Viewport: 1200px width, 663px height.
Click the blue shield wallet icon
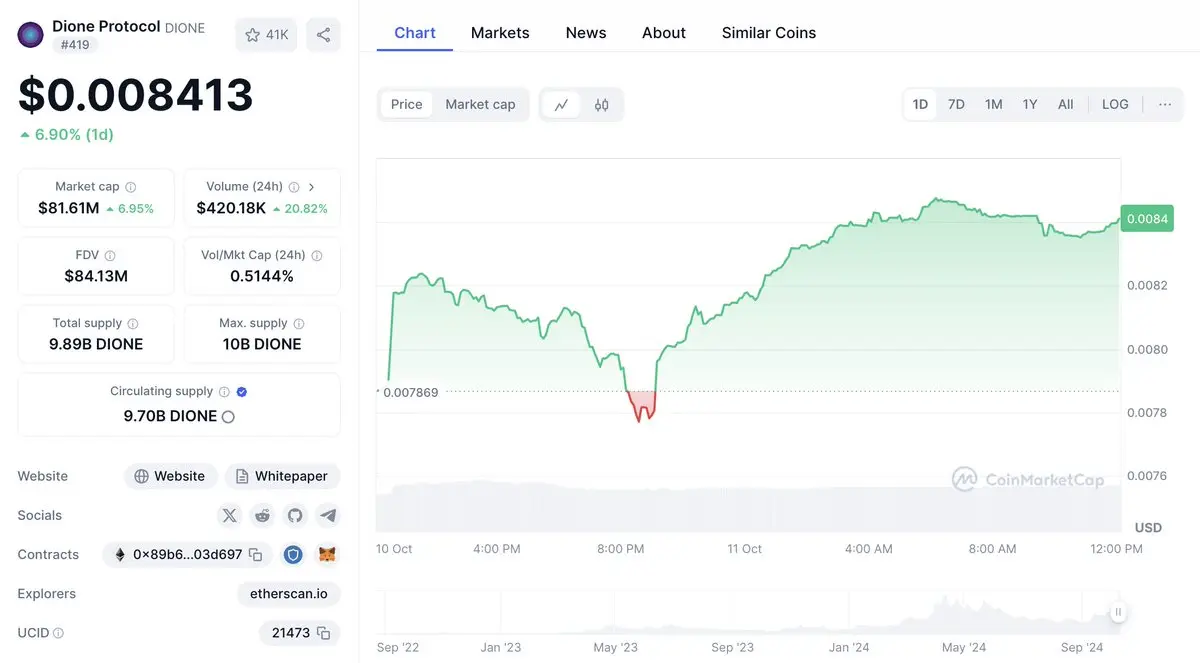point(293,554)
